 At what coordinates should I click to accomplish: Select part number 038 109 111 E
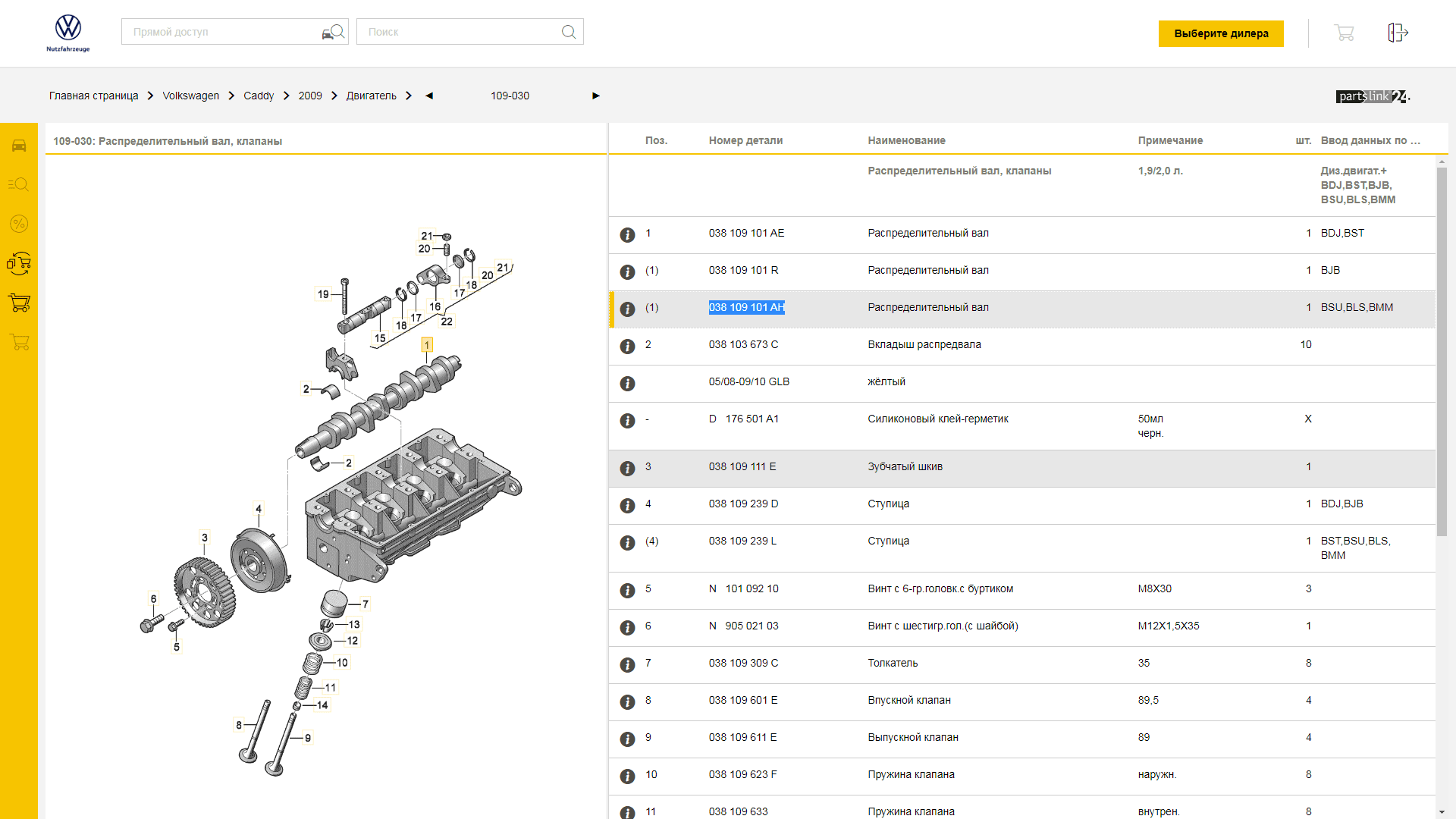point(742,466)
